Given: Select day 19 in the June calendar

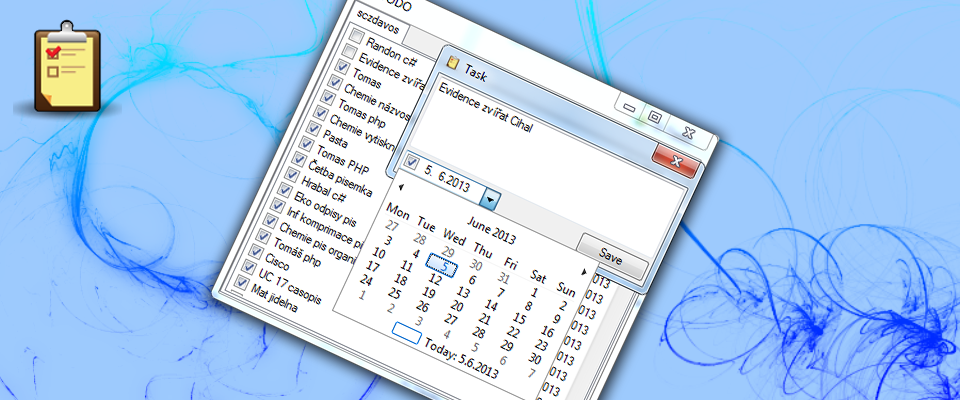Looking at the screenshot, I should [428, 293].
